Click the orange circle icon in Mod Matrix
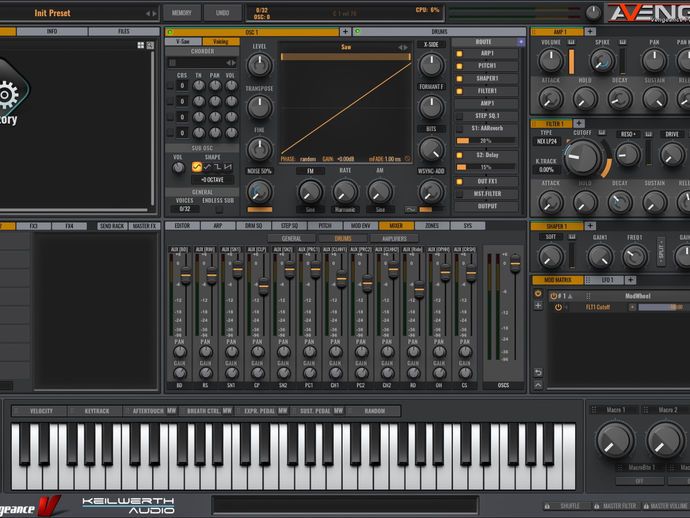This screenshot has width=690, height=518. (538, 293)
